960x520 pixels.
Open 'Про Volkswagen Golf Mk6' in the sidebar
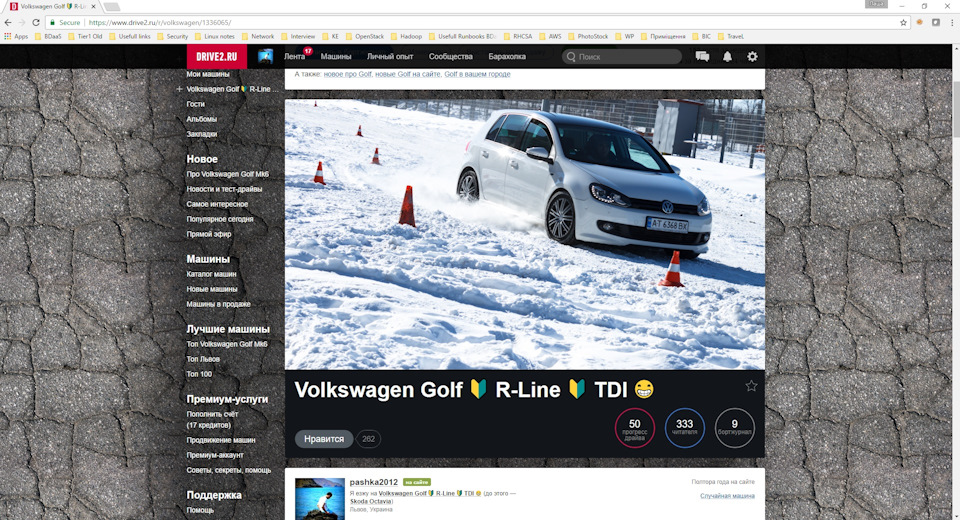tap(227, 174)
